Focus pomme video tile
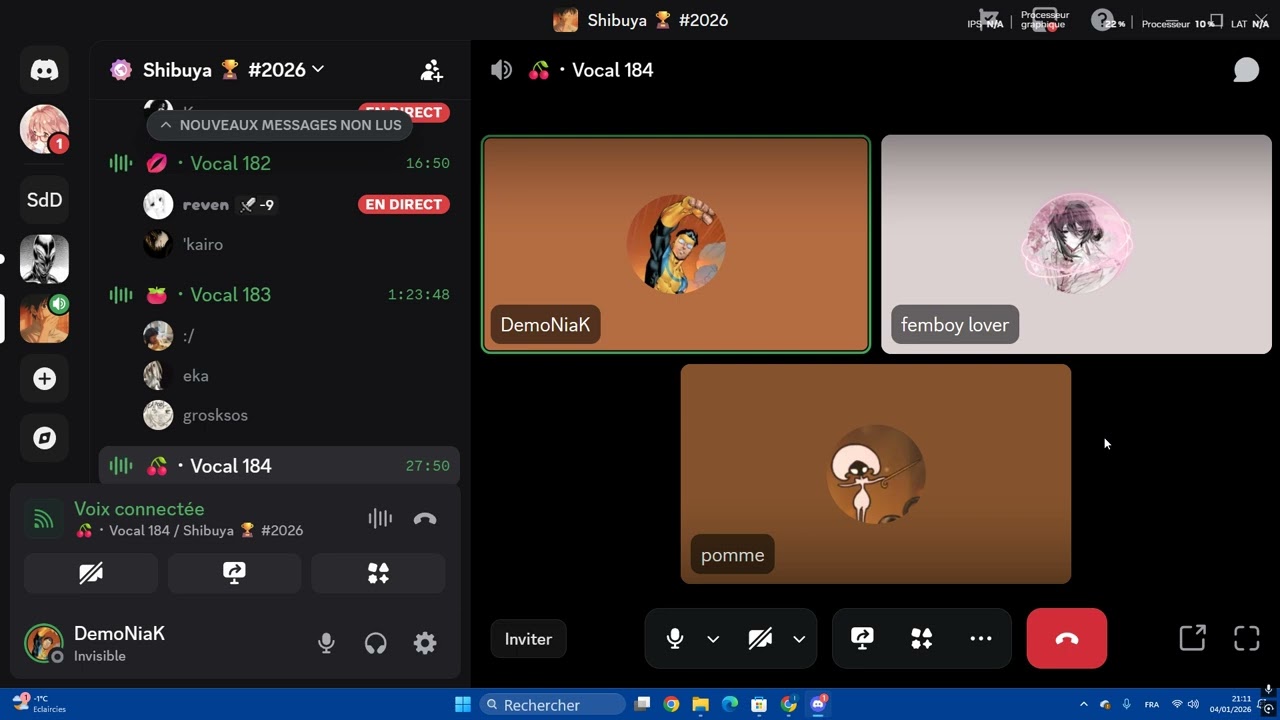This screenshot has width=1280, height=720. (876, 474)
